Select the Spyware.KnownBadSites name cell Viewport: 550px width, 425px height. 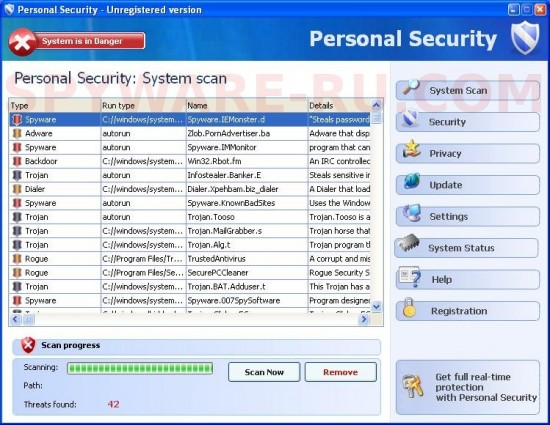247,203
